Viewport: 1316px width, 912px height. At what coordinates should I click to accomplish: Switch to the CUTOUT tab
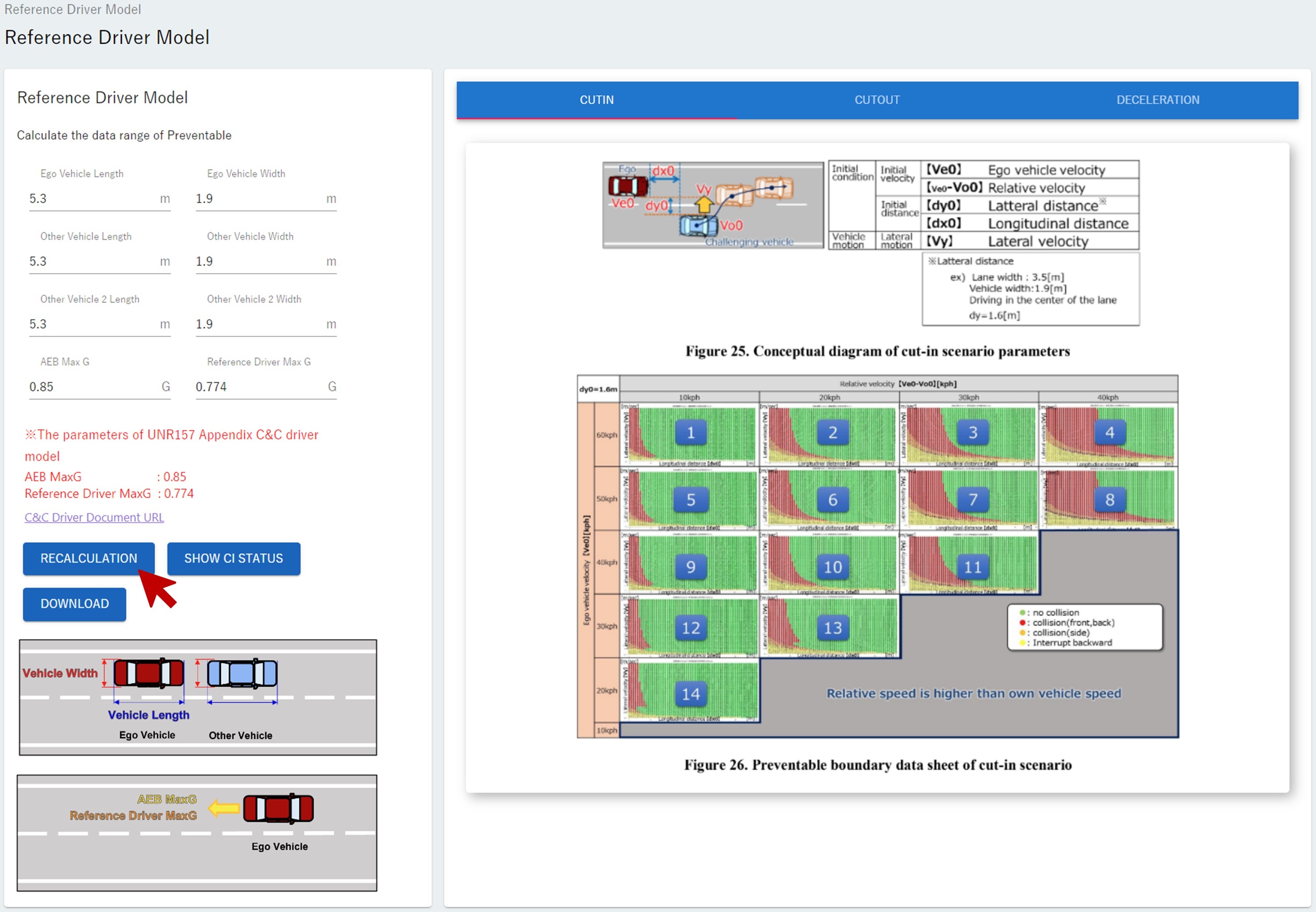pos(876,100)
